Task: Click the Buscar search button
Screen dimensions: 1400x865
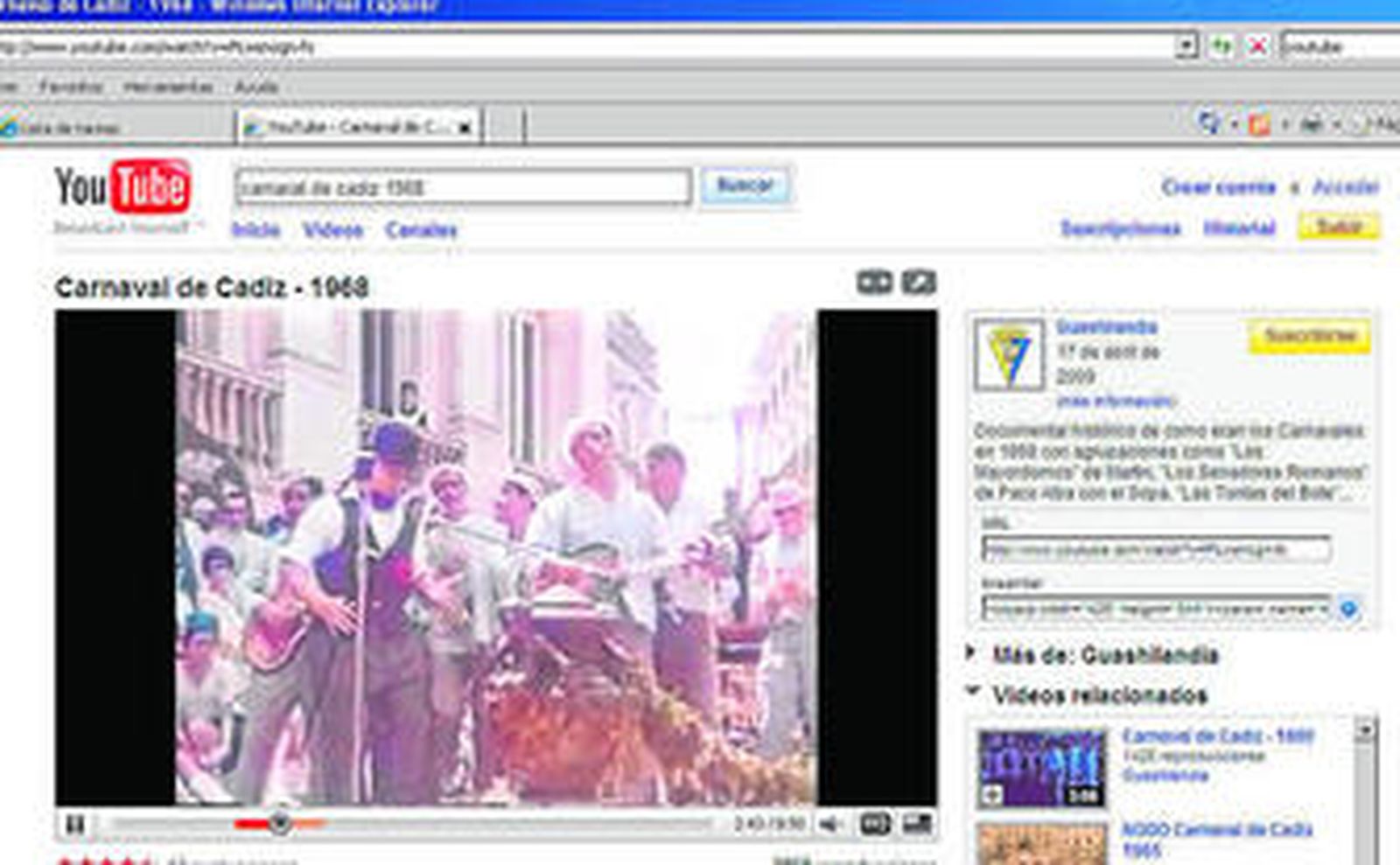Action: (x=745, y=185)
